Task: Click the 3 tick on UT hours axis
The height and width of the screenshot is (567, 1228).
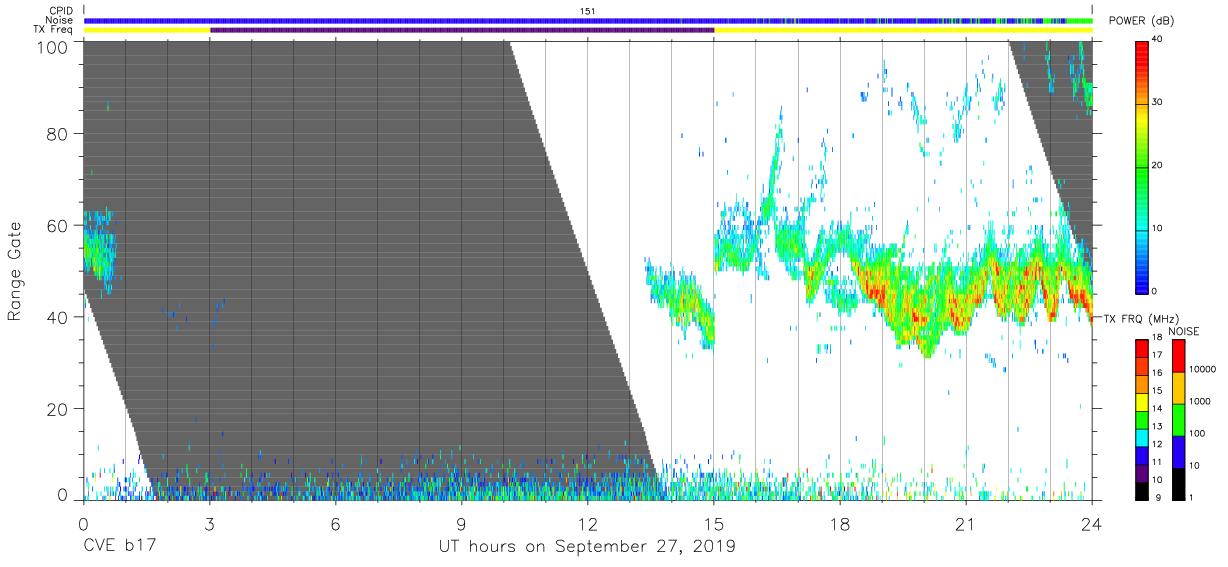Action: click(x=209, y=523)
